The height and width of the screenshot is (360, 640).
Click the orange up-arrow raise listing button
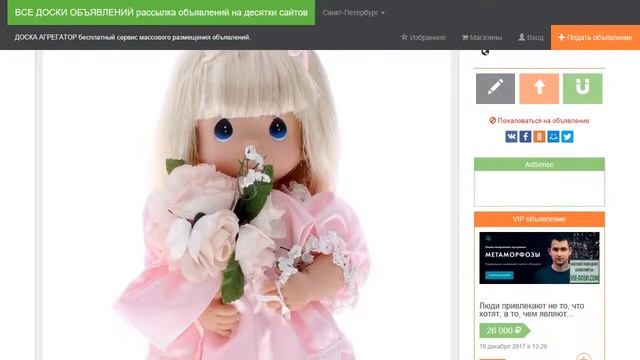[539, 89]
